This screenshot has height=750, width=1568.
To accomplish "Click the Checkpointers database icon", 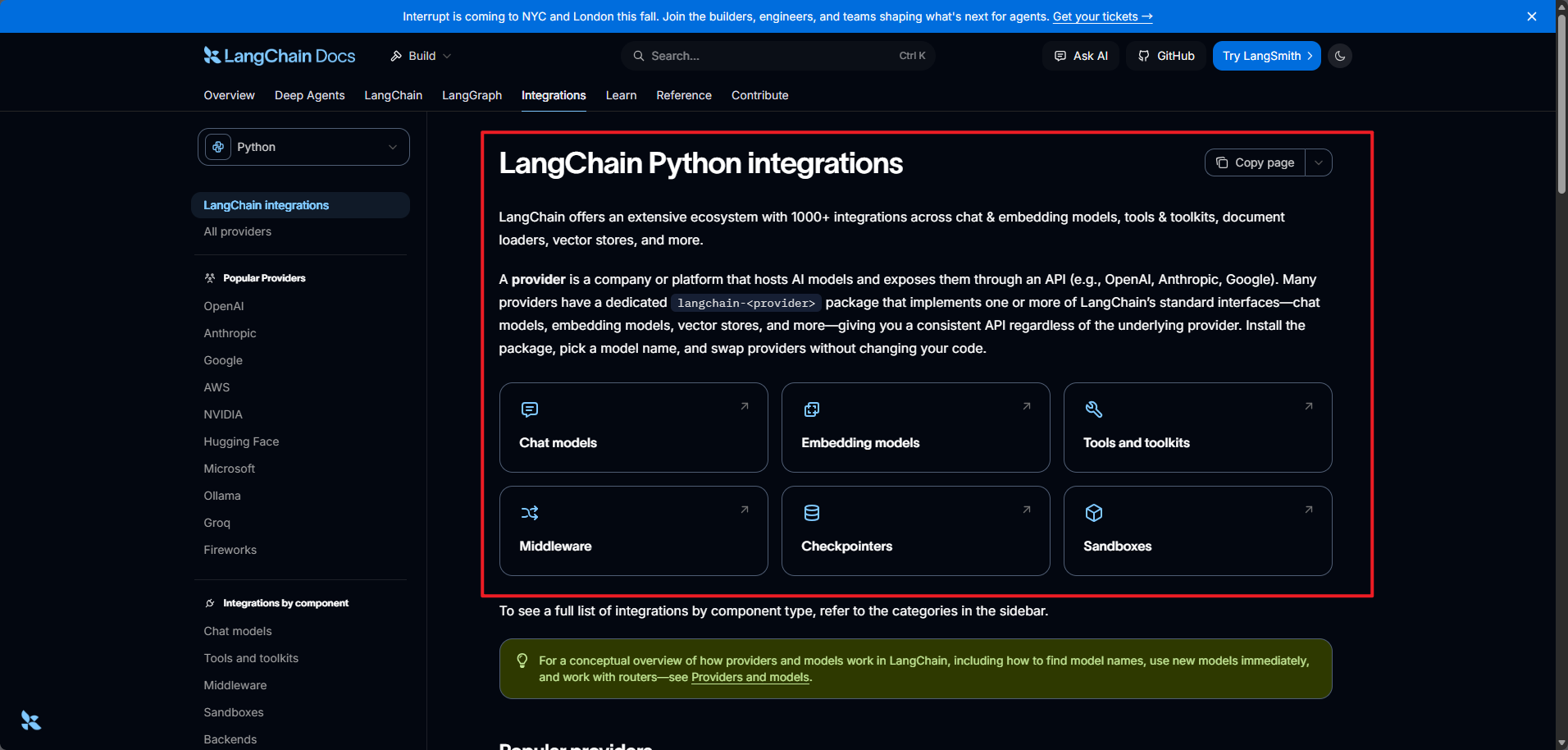I will [x=812, y=513].
